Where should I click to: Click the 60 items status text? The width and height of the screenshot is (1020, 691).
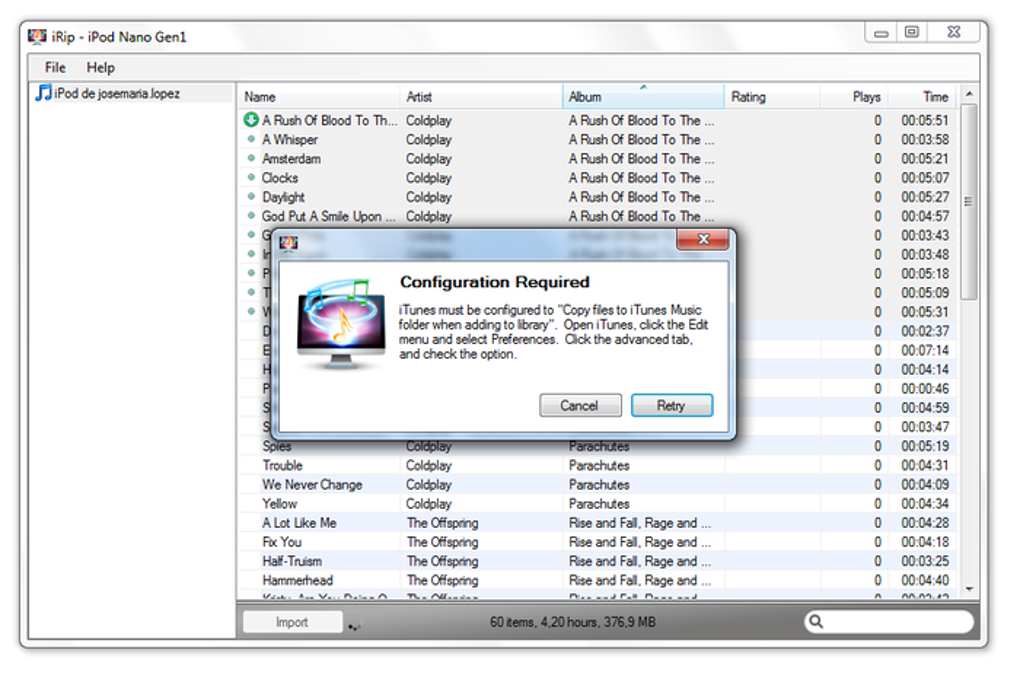pyautogui.click(x=572, y=622)
